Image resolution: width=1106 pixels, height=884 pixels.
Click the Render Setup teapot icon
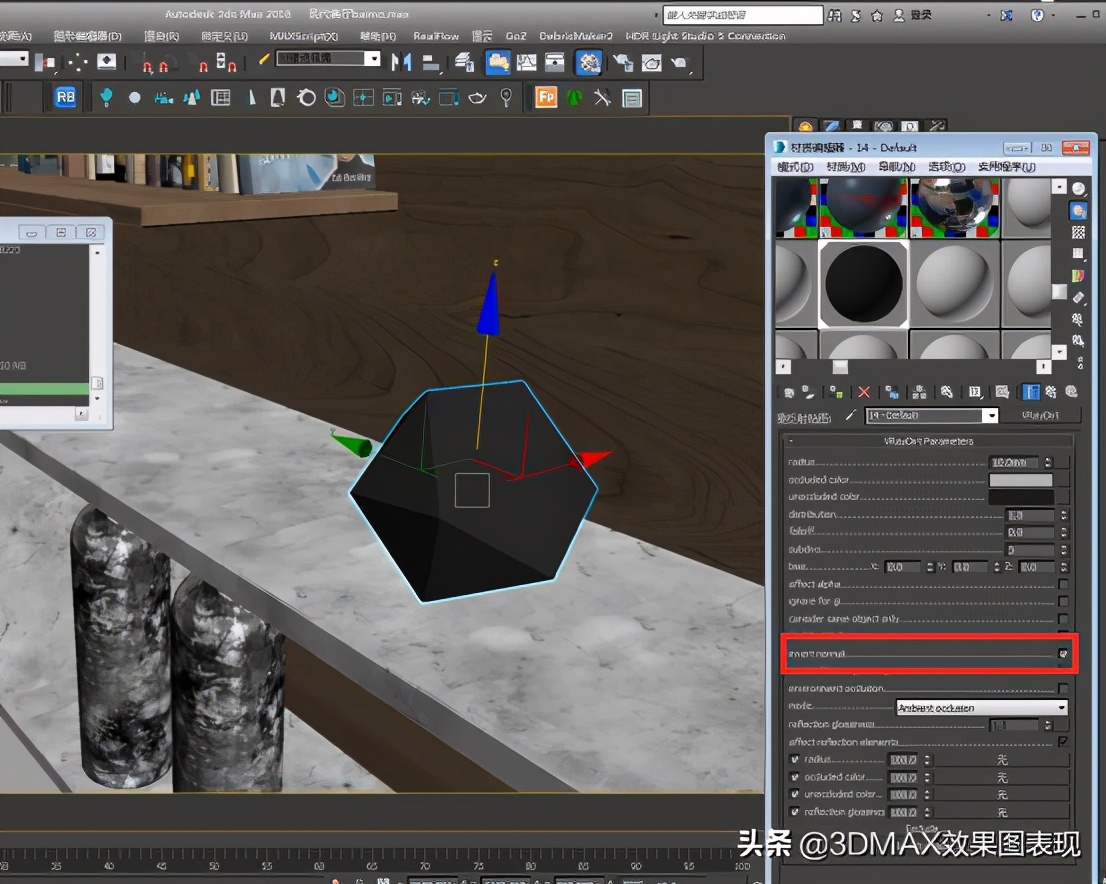[622, 62]
